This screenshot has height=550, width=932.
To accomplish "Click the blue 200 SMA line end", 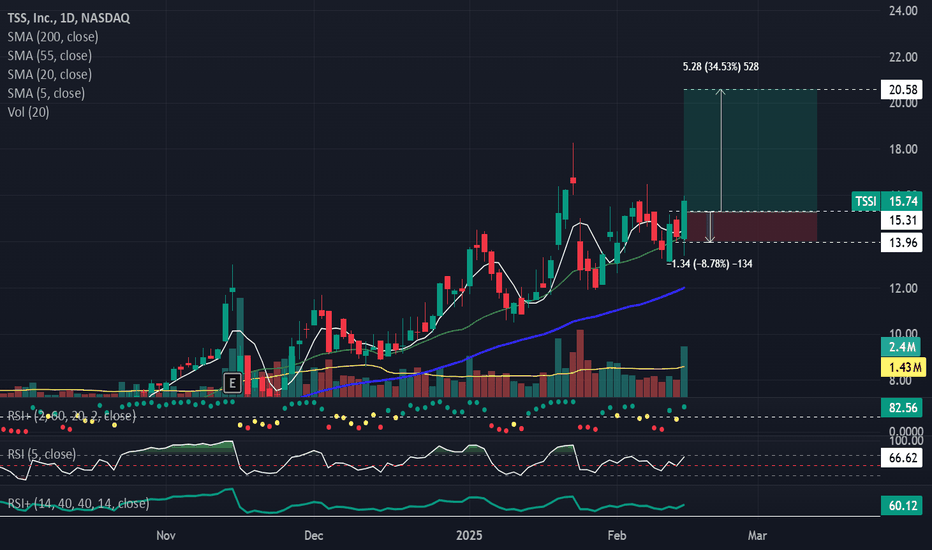I will (x=683, y=288).
